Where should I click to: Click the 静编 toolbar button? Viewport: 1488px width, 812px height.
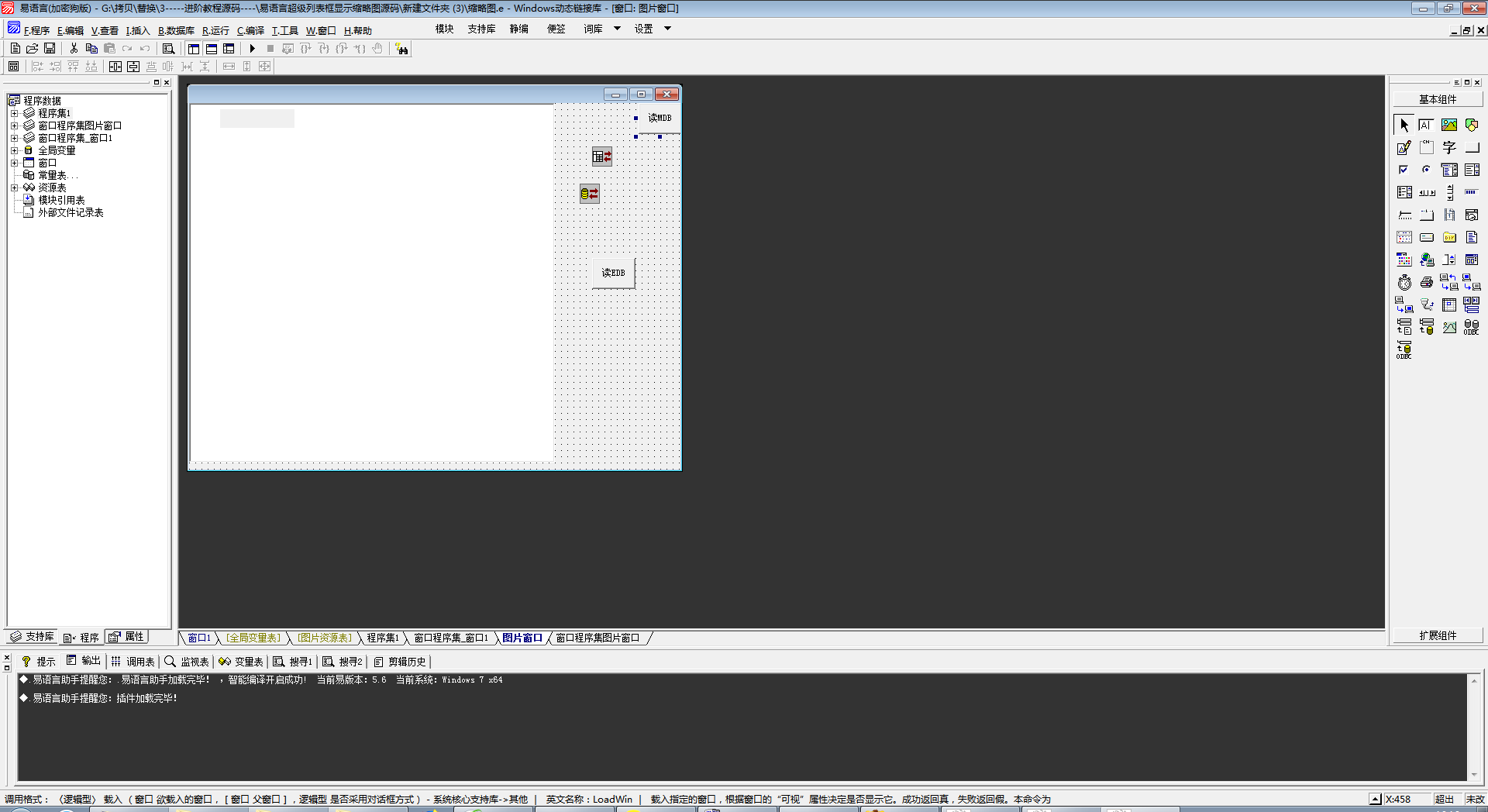[x=518, y=29]
